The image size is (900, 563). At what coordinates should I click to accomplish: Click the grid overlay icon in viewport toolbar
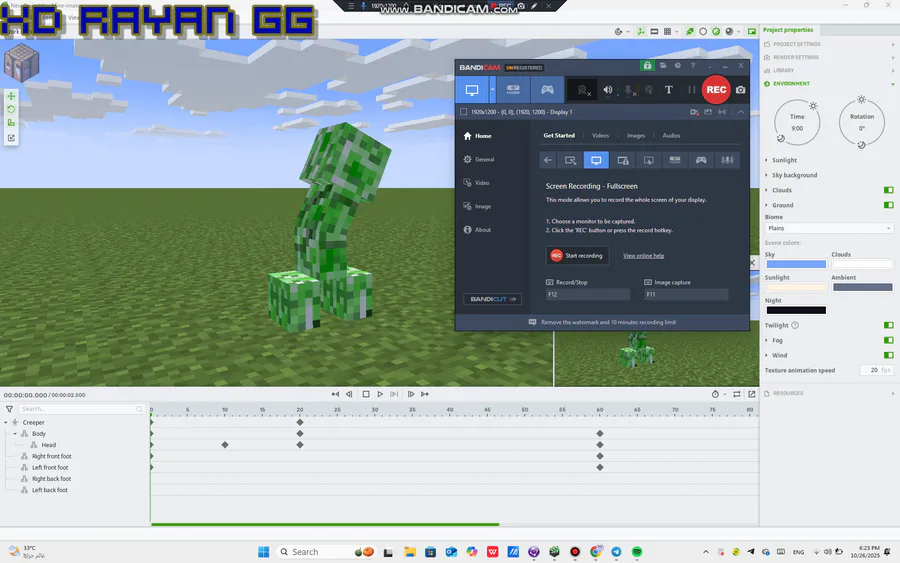[x=668, y=32]
